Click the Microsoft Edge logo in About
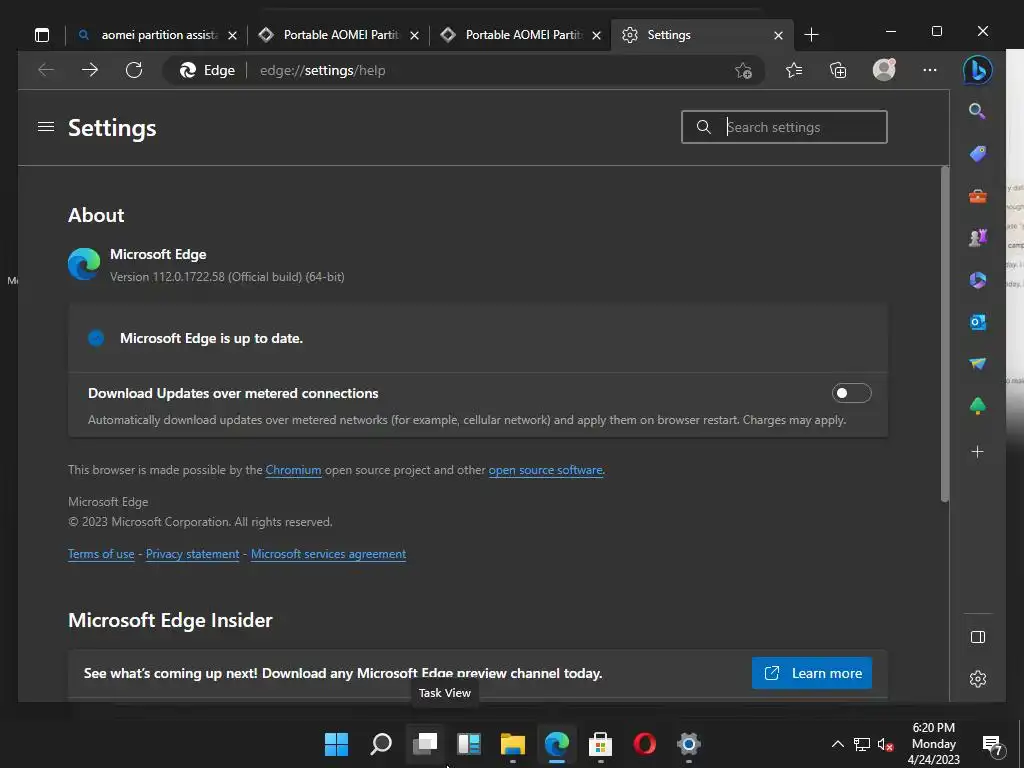The width and height of the screenshot is (1024, 768). pos(84,264)
